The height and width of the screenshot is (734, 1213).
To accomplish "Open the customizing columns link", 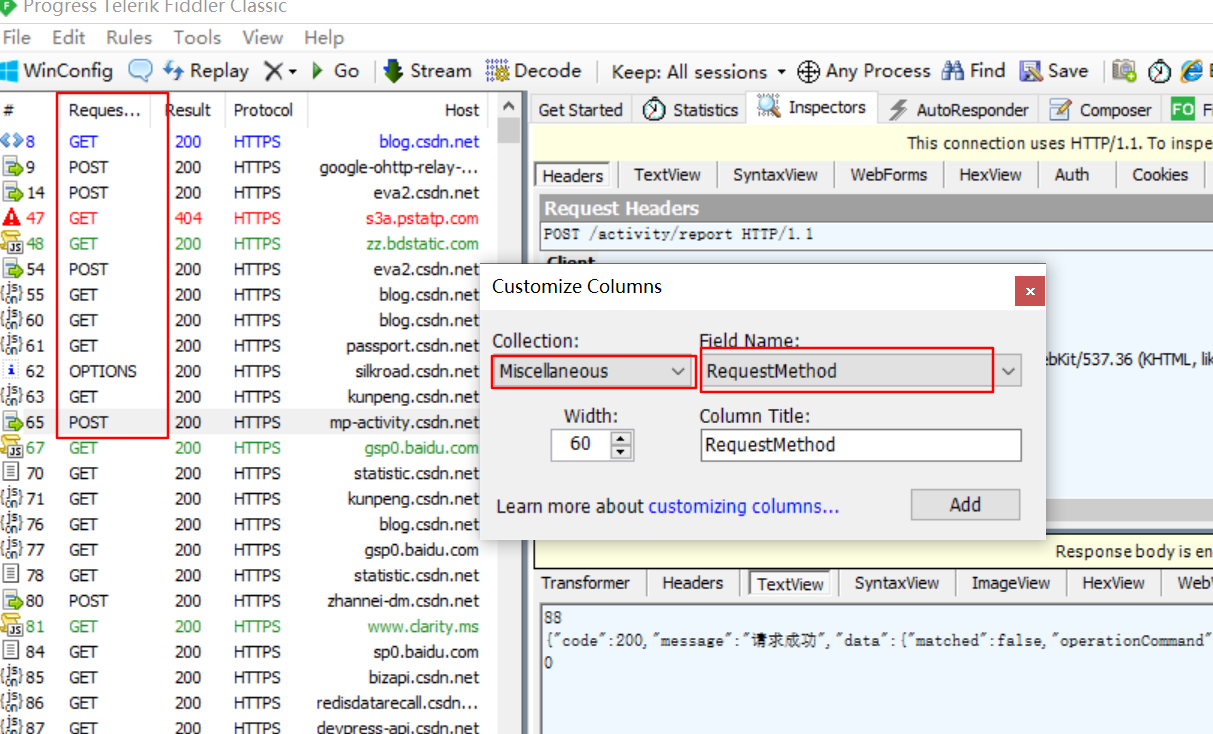I will click(743, 507).
